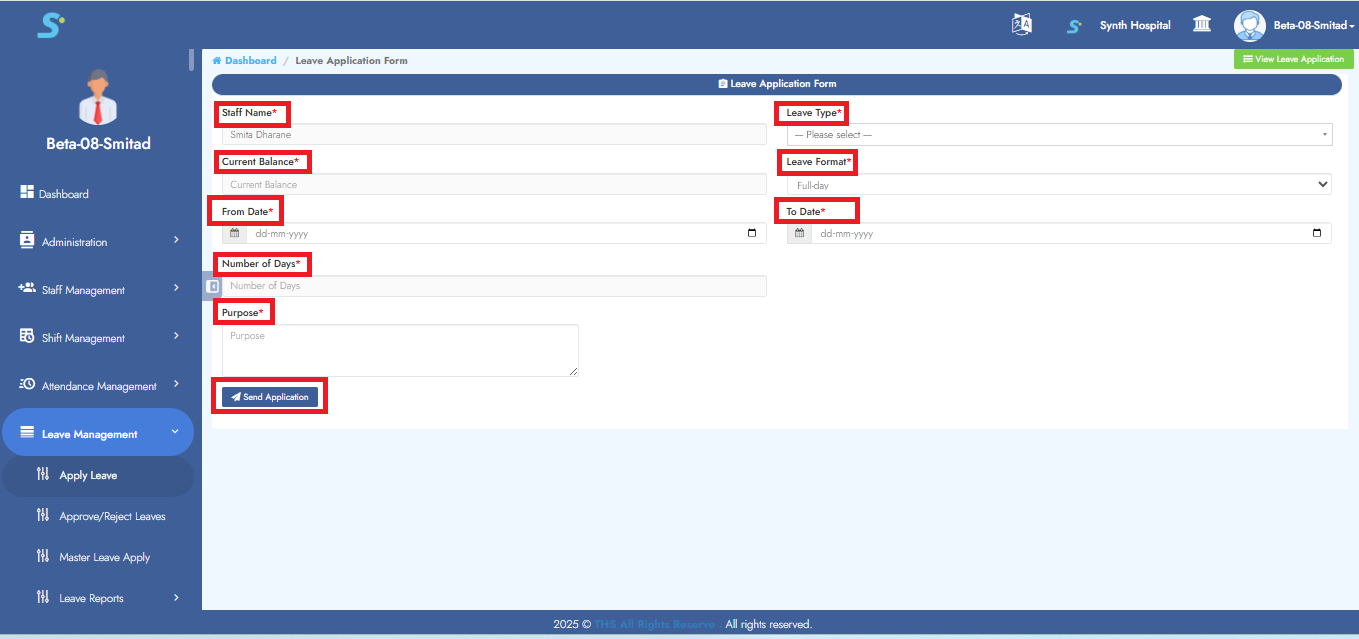This screenshot has width=1359, height=639.
Task: Click the Synth Hospital S logo
Action: (x=1073, y=26)
